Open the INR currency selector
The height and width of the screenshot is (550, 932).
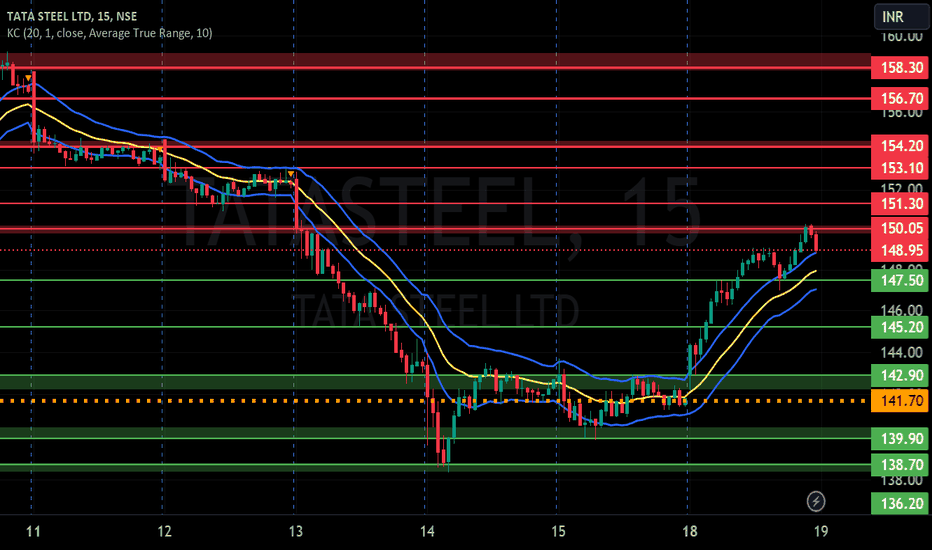[900, 17]
